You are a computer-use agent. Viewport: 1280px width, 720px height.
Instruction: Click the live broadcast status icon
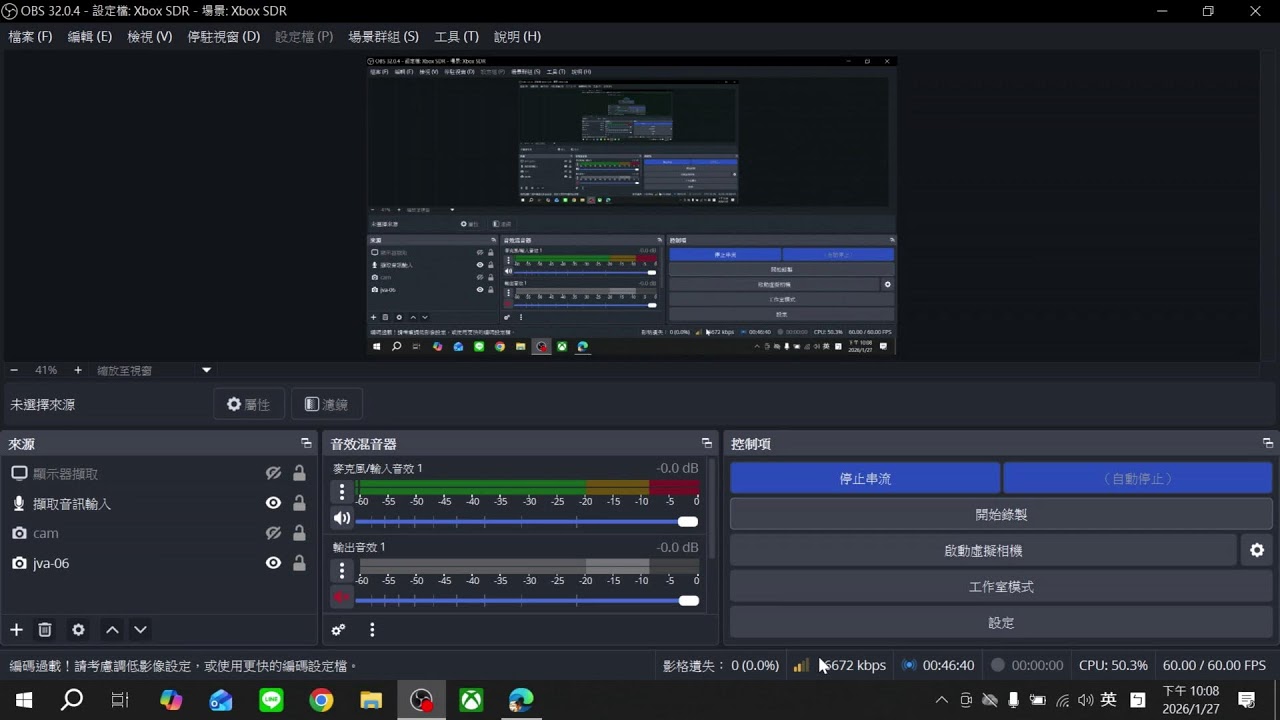click(909, 665)
